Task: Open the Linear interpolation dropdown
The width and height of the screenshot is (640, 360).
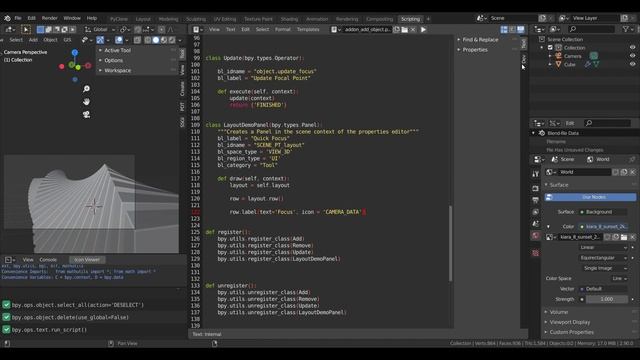Action: (x=603, y=247)
